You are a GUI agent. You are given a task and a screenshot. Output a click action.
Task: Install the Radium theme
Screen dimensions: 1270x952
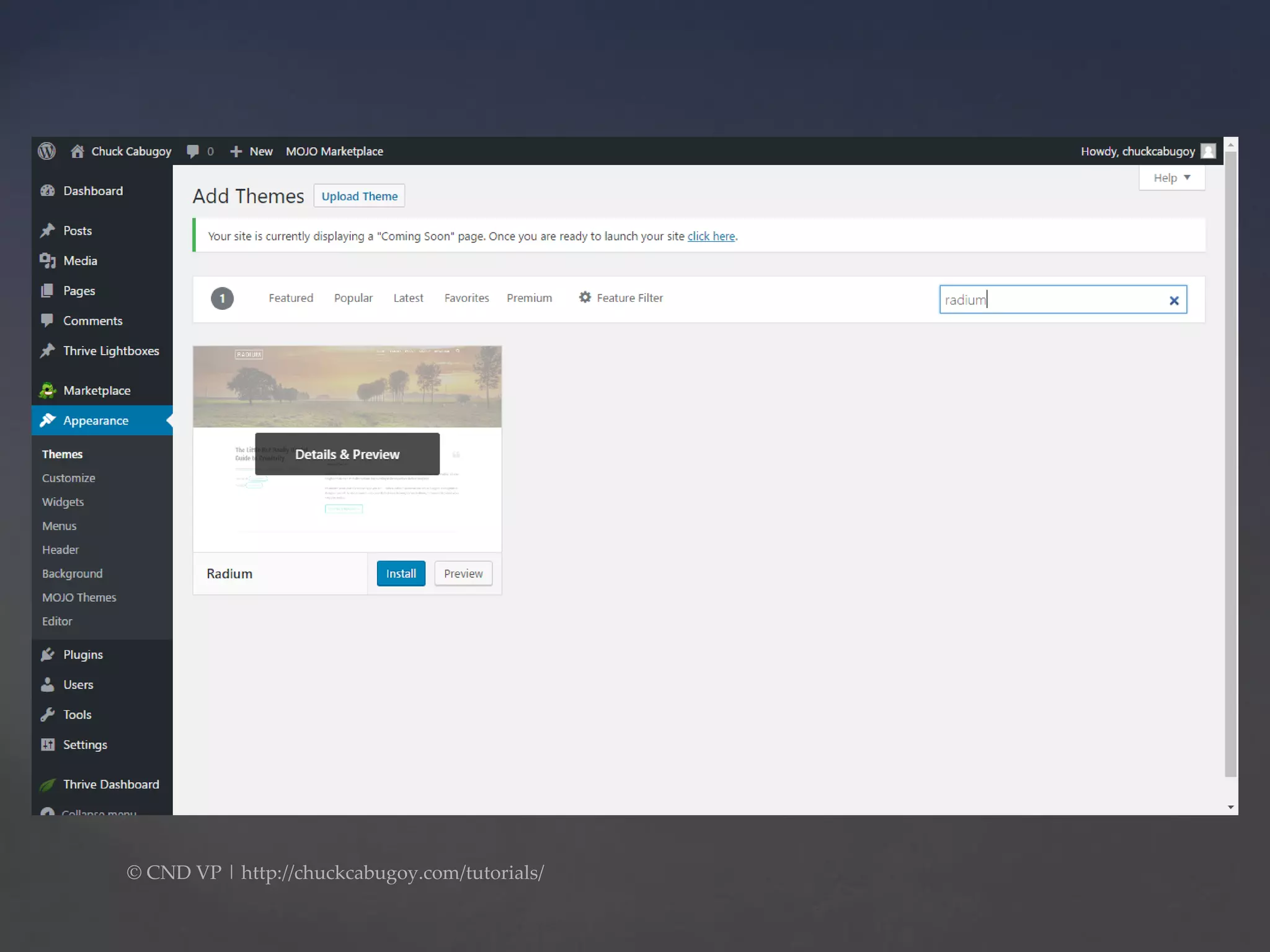pos(401,574)
